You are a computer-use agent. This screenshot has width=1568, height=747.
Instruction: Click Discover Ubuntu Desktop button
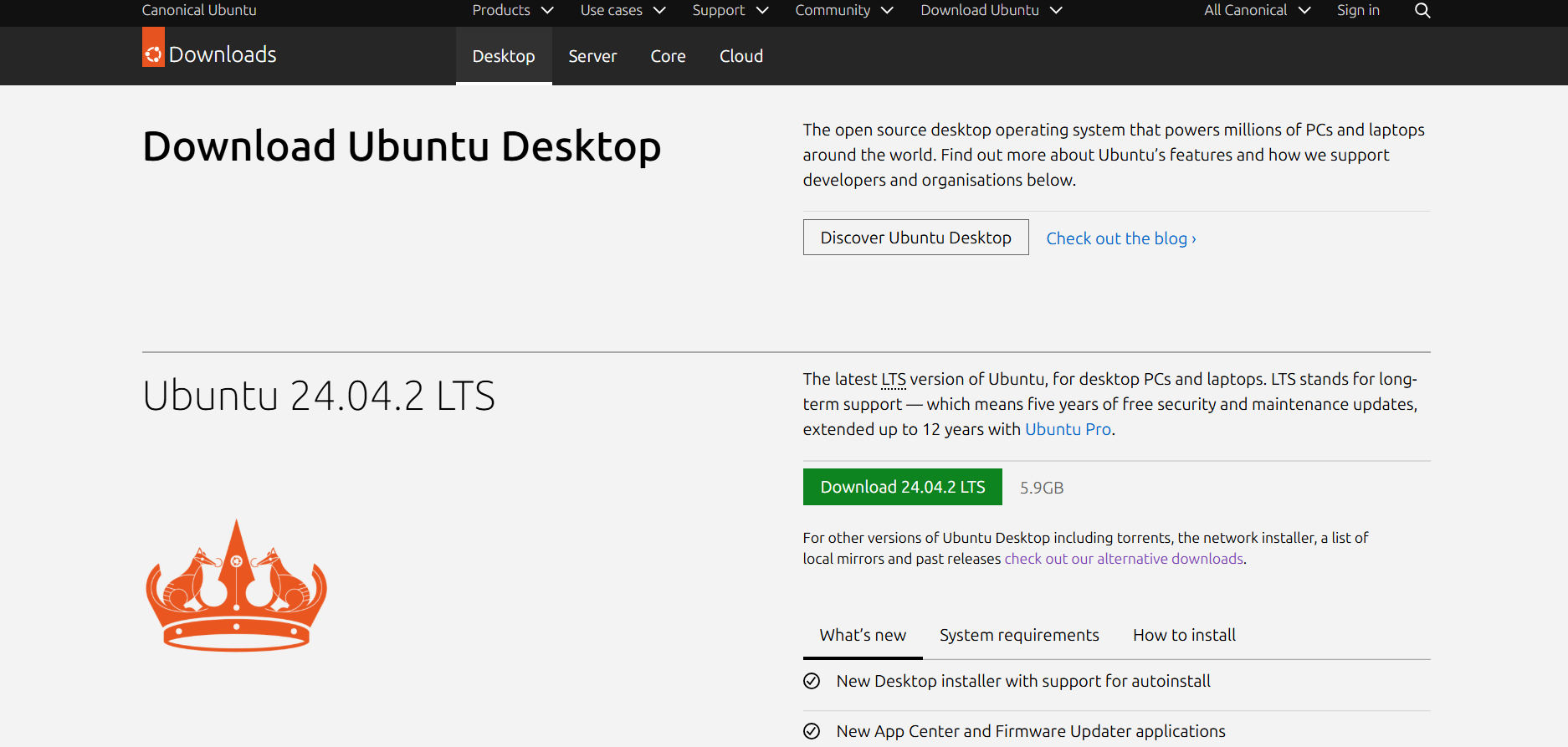coord(916,238)
